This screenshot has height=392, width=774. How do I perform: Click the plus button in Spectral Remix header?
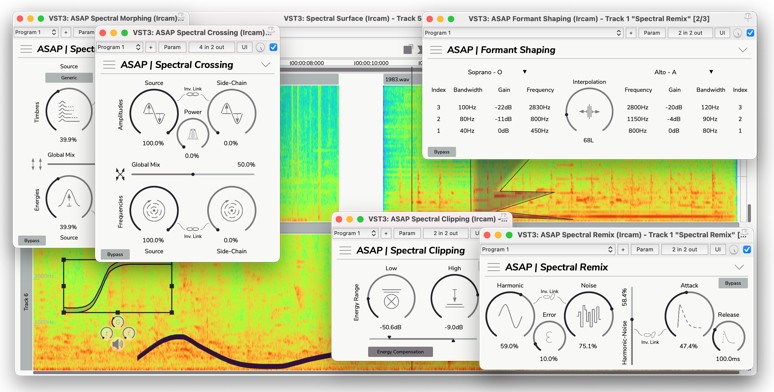click(x=623, y=250)
